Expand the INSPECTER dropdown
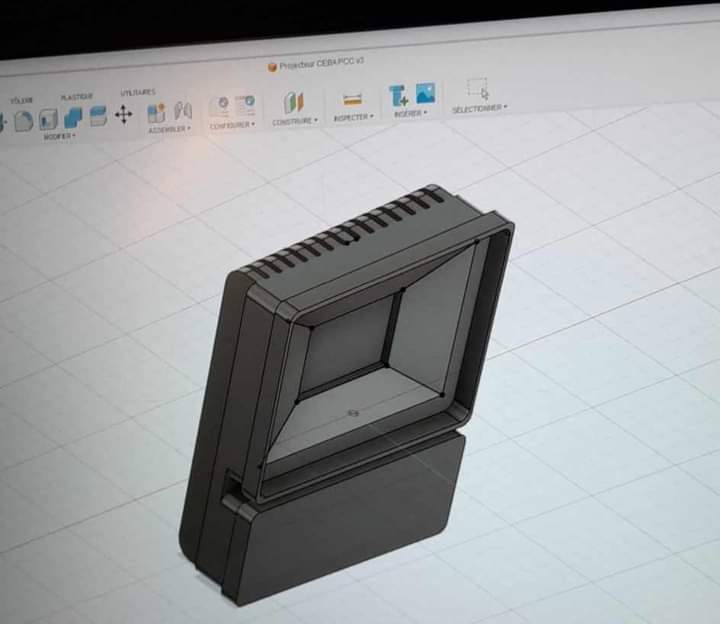The image size is (720, 624). [x=354, y=118]
